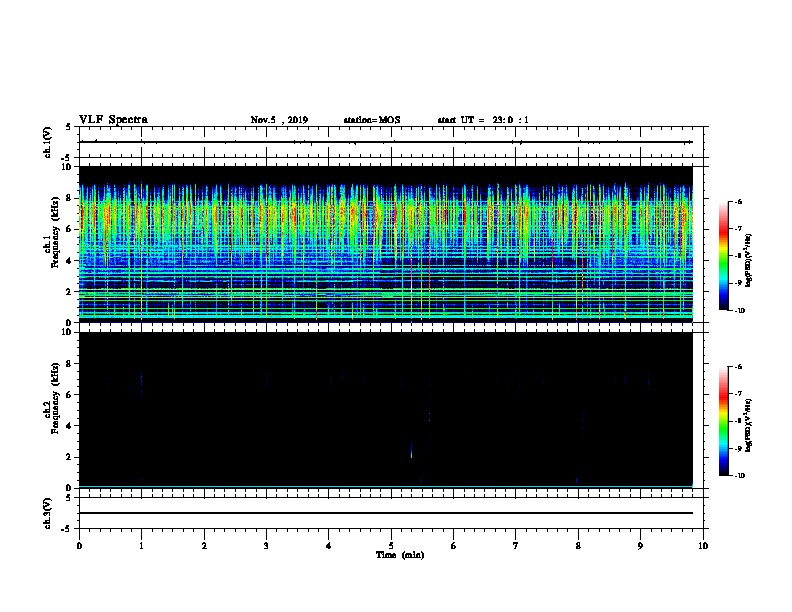
Task: Click the "station=MOS" header label
Action: pyautogui.click(x=372, y=120)
